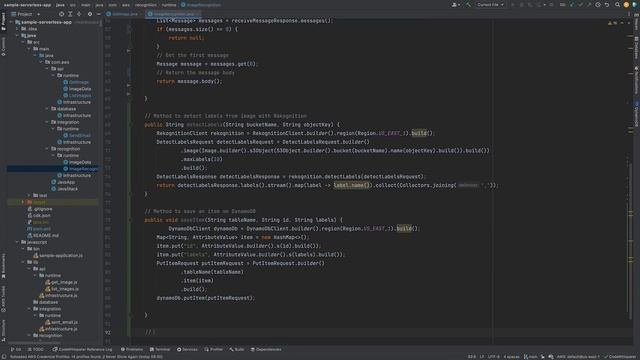
Task: Open the Current File run configuration dropdown
Action: pyautogui.click(x=490, y=5)
